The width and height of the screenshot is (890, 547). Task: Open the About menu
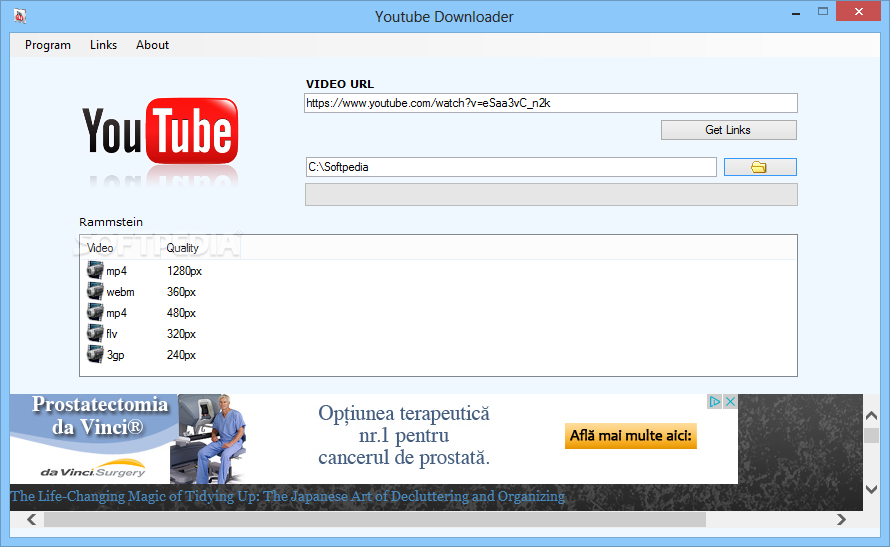[152, 45]
